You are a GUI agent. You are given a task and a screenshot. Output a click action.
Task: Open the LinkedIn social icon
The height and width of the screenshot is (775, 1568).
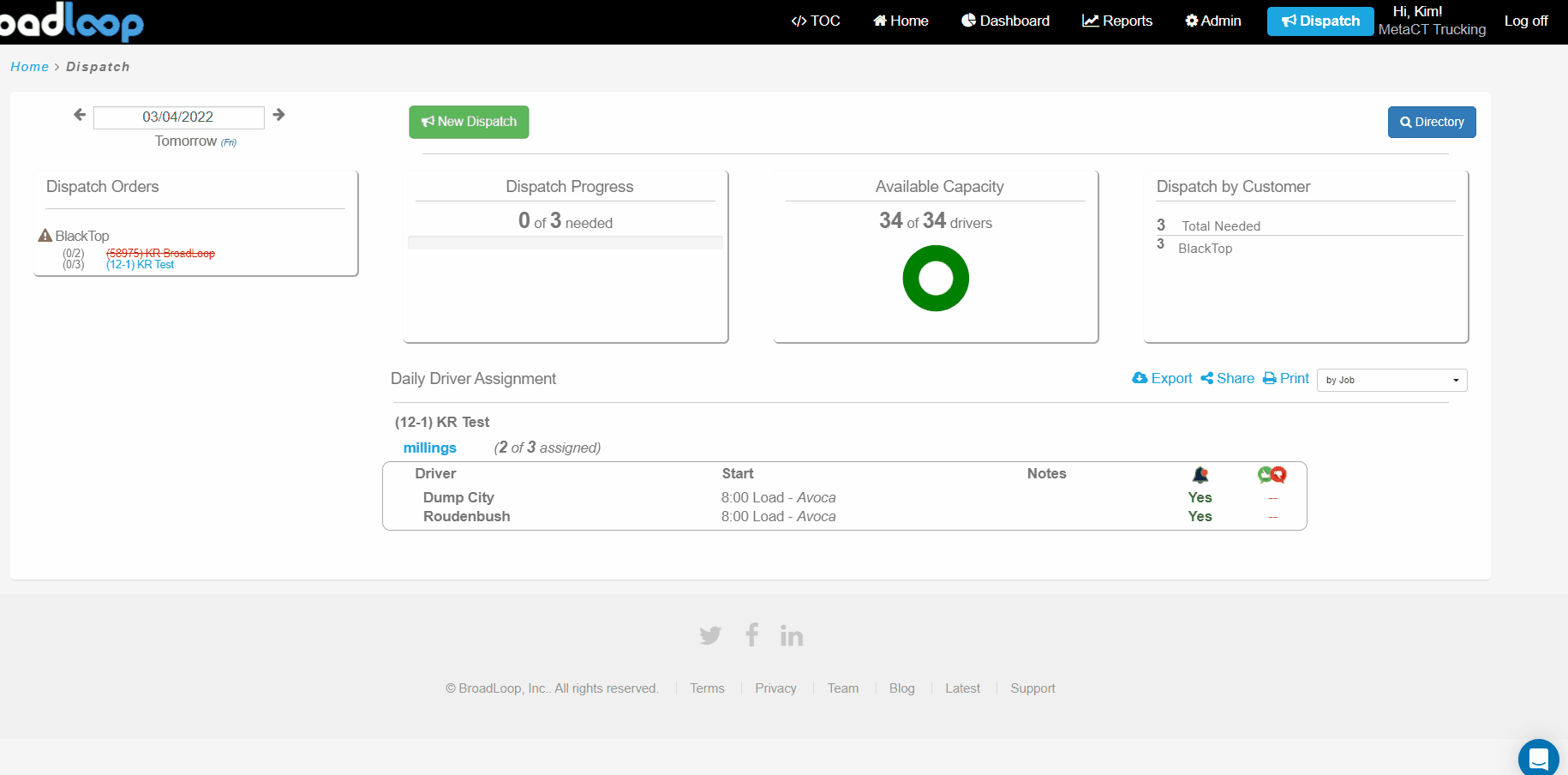(x=792, y=635)
